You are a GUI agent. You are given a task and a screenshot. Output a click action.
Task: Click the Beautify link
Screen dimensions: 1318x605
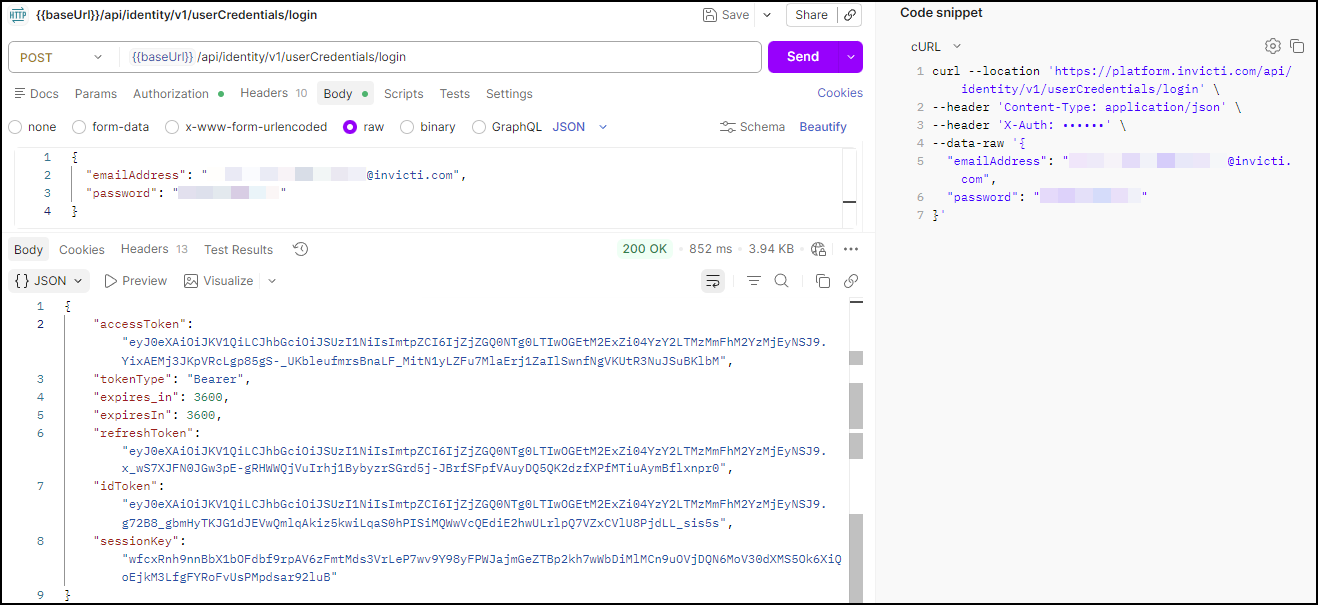click(822, 126)
